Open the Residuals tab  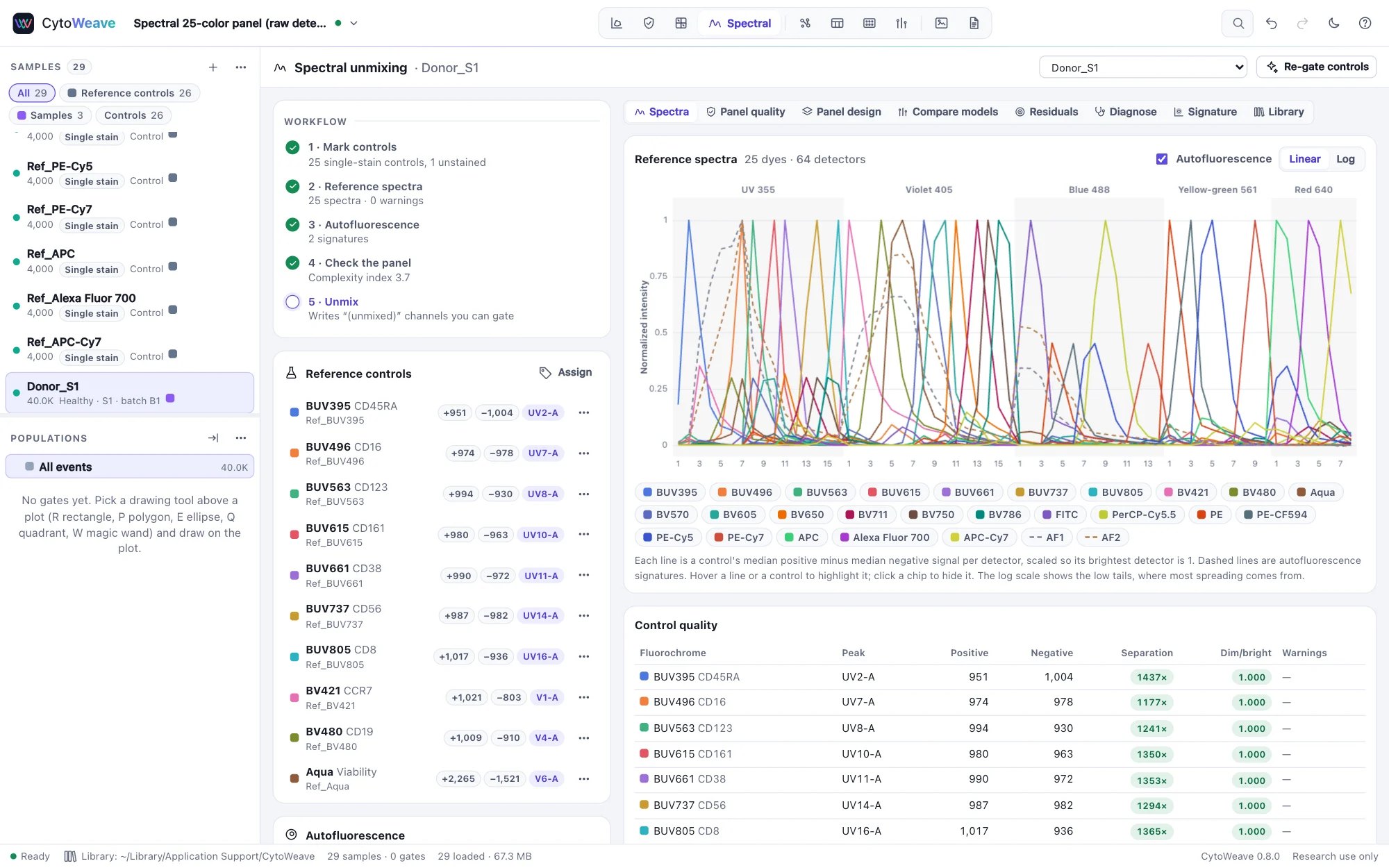click(x=1047, y=112)
